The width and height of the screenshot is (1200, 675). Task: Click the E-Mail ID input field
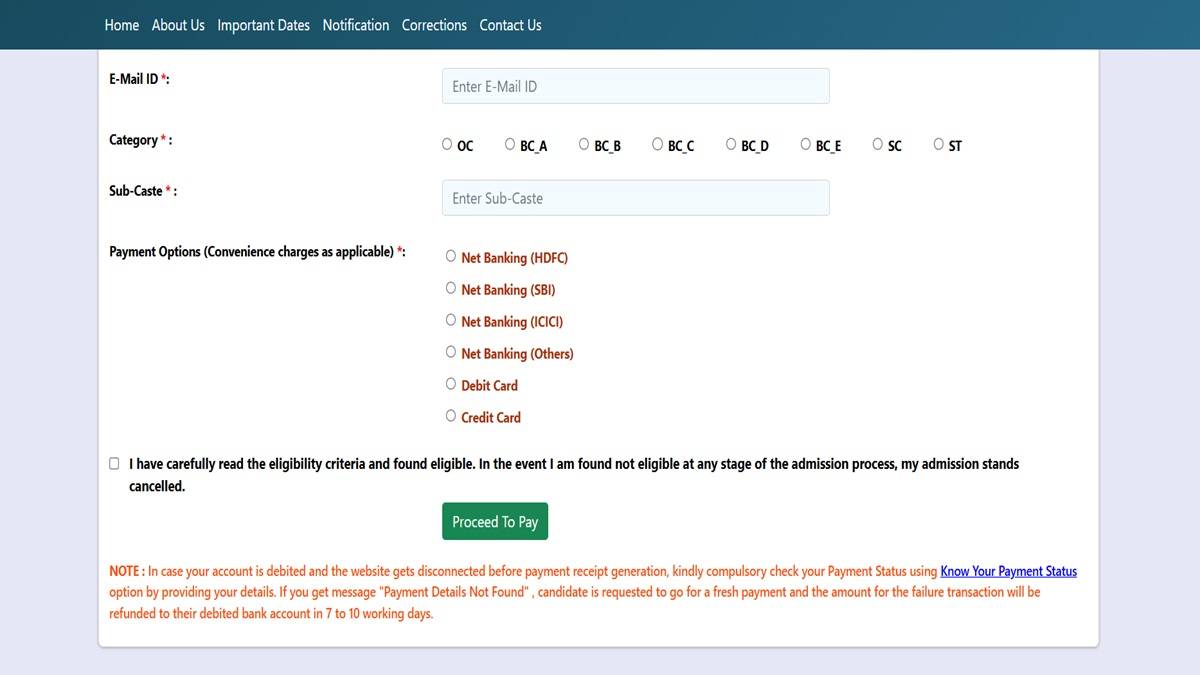pos(635,86)
